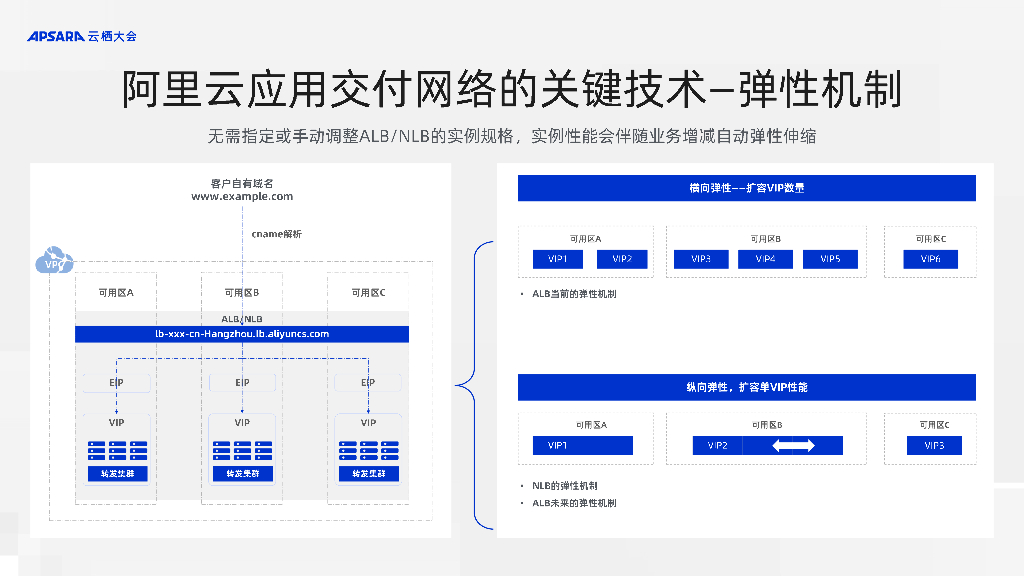This screenshot has width=1024, height=576.
Task: Click the VIP label under 可用区B EIP
Action: click(242, 423)
